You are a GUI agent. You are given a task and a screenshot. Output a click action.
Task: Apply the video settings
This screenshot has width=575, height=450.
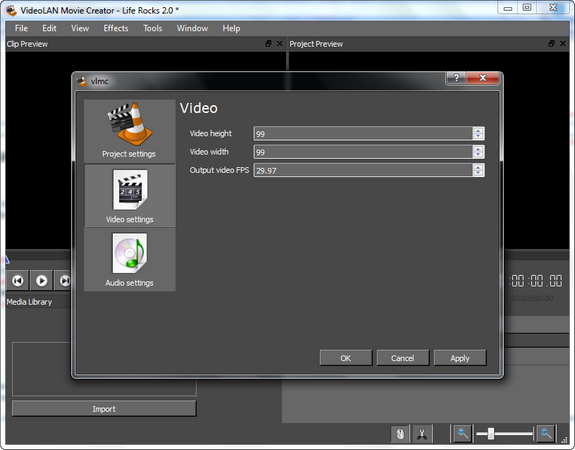tap(460, 358)
